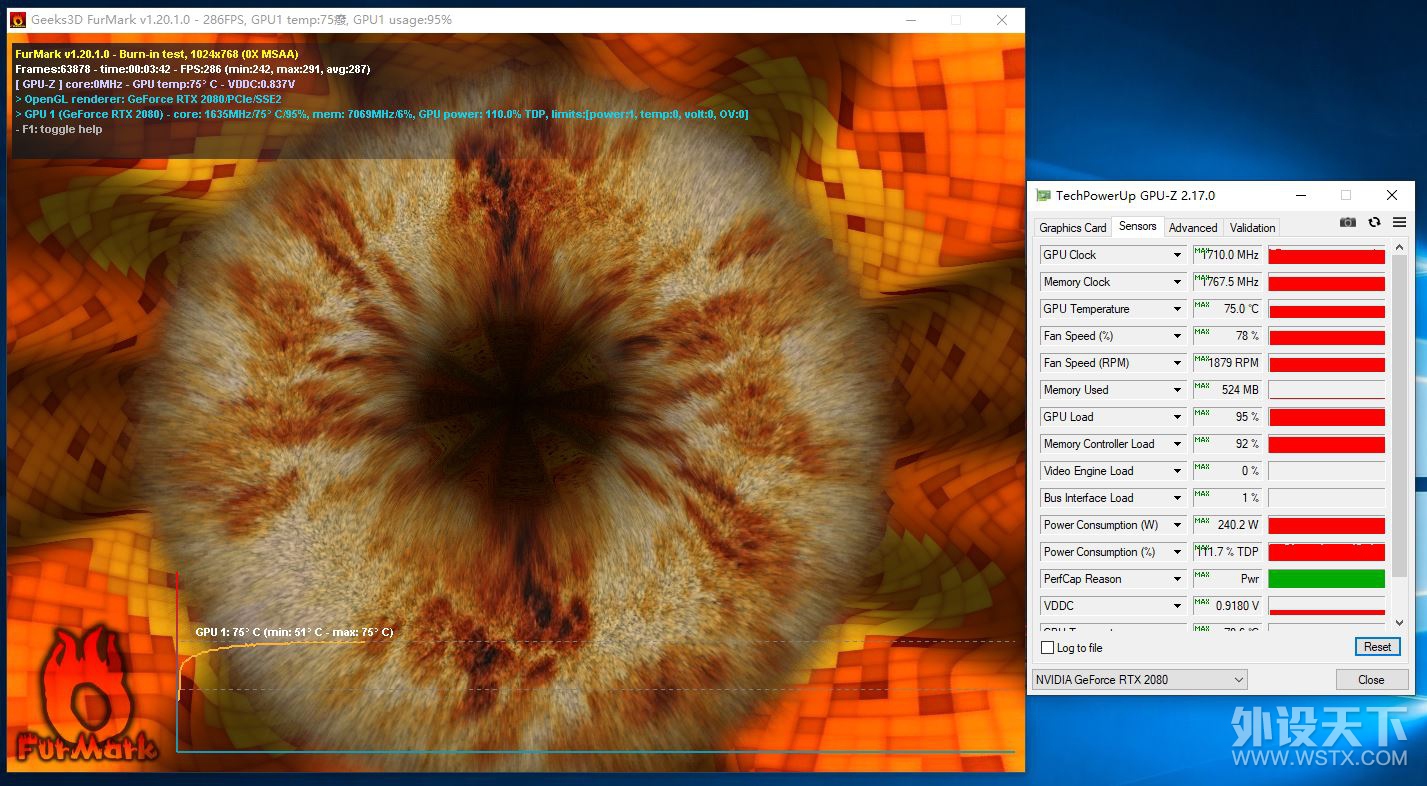The width and height of the screenshot is (1427, 786).
Task: Click the 95 % GPU Load value
Action: click(1227, 417)
